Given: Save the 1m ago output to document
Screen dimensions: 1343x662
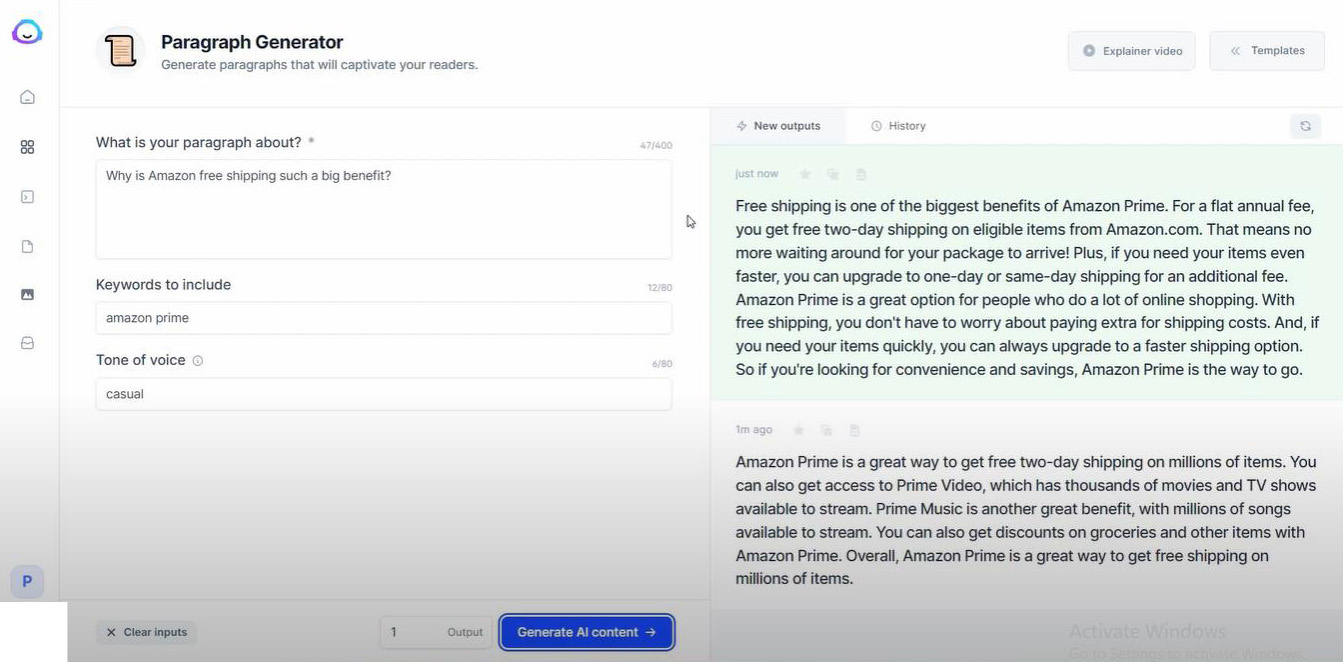Looking at the screenshot, I should [x=854, y=430].
